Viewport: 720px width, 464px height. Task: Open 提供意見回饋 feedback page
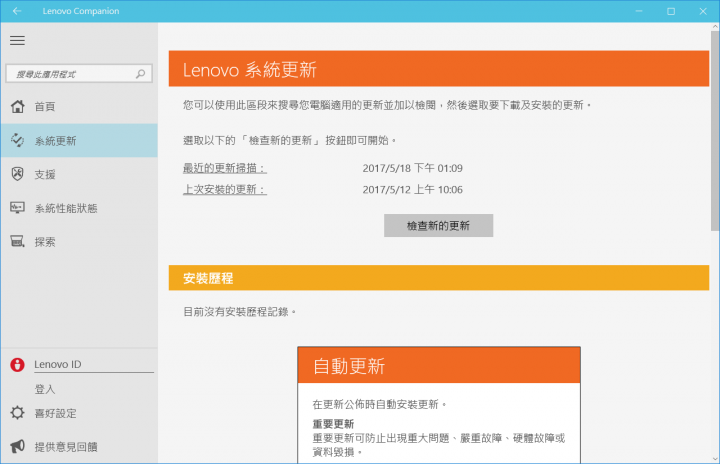[79, 447]
